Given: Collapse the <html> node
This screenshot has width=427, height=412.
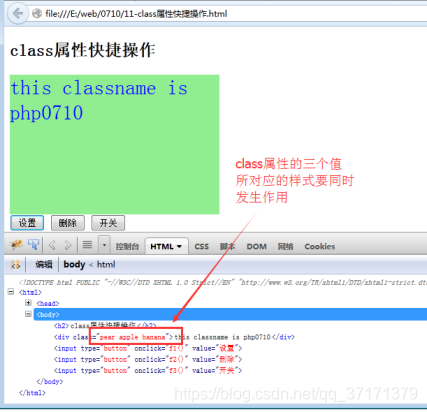Looking at the screenshot, I should (11, 292).
